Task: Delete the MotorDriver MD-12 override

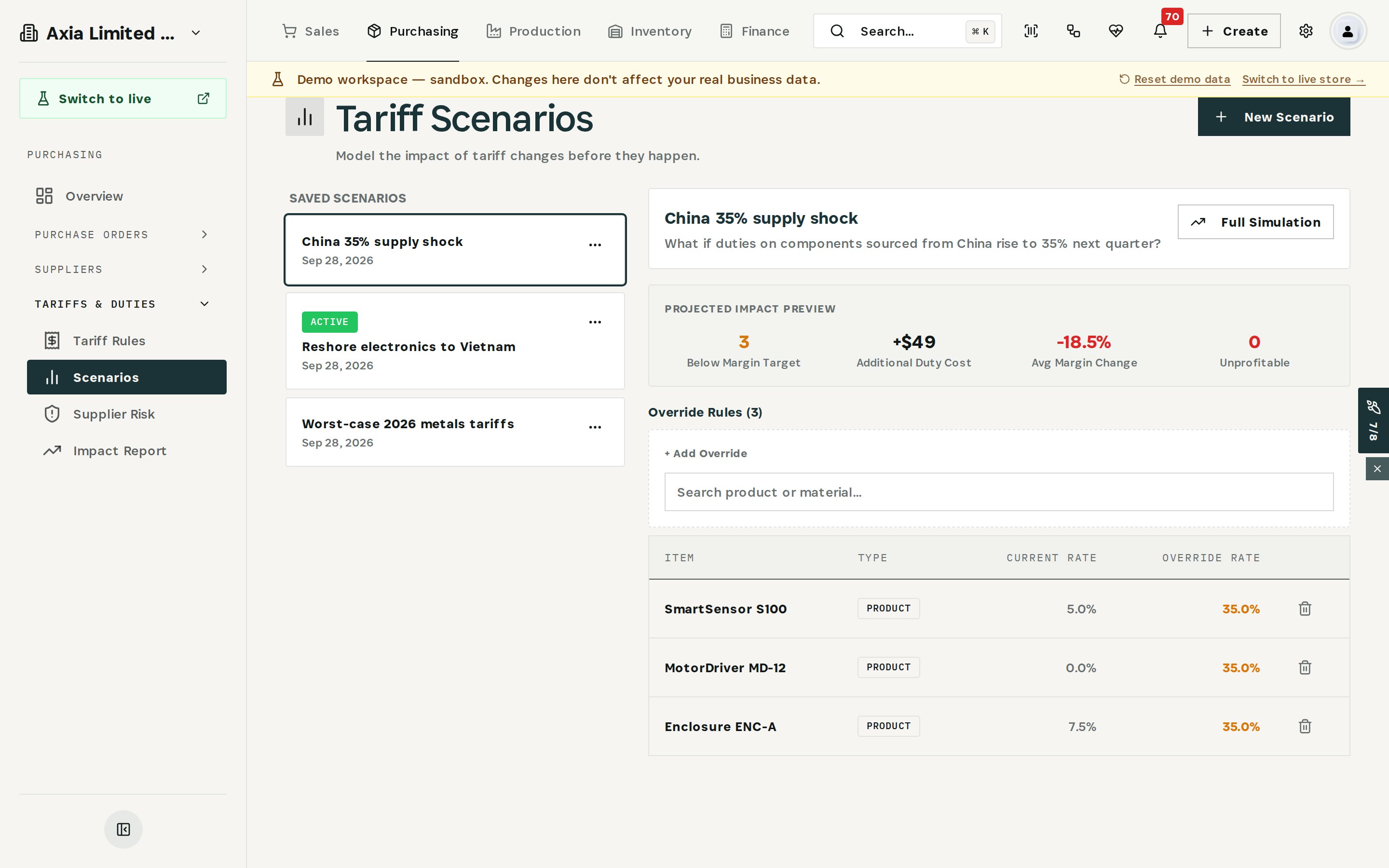Action: click(1305, 667)
